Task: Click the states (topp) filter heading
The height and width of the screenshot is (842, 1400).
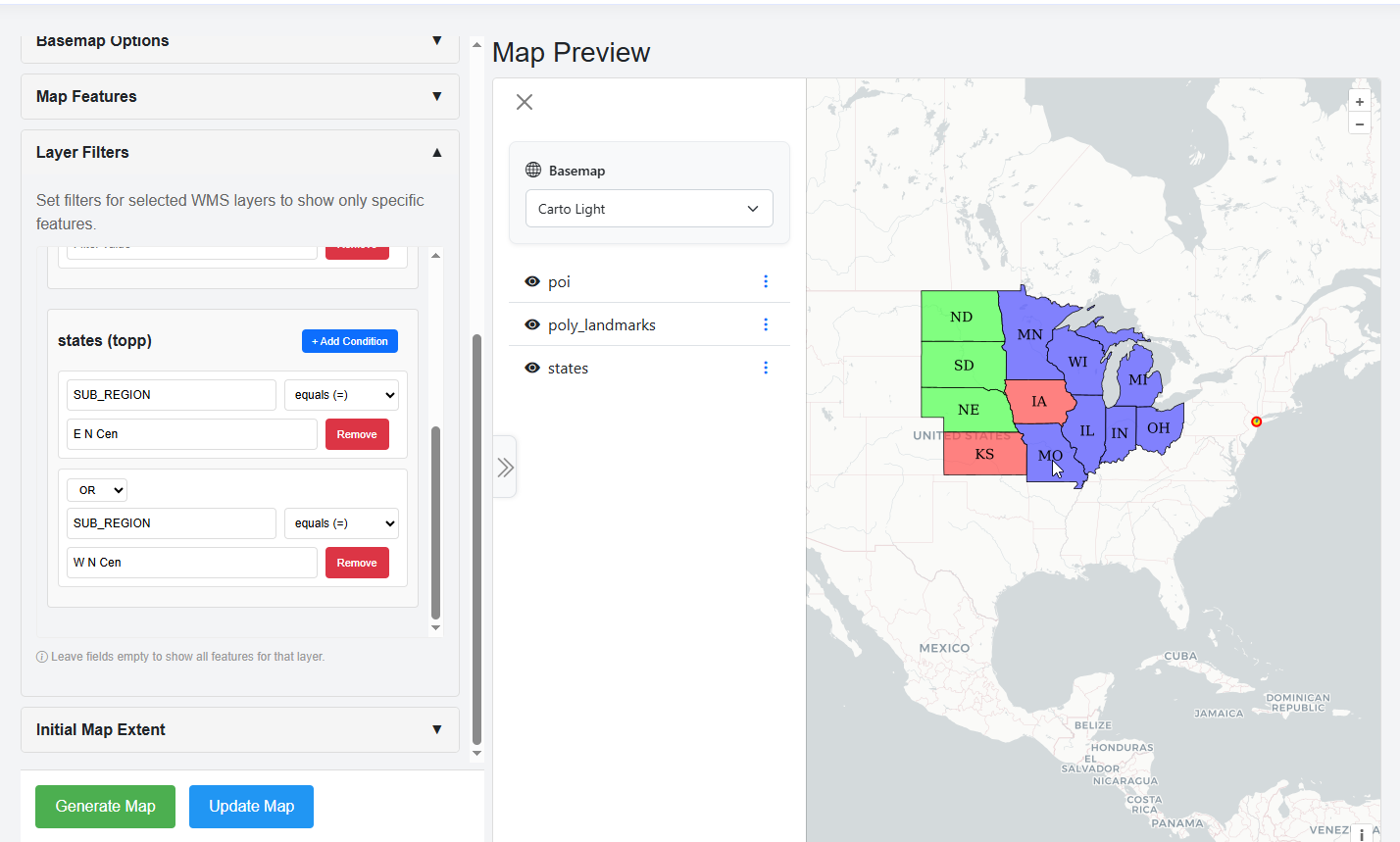Action: tap(105, 340)
